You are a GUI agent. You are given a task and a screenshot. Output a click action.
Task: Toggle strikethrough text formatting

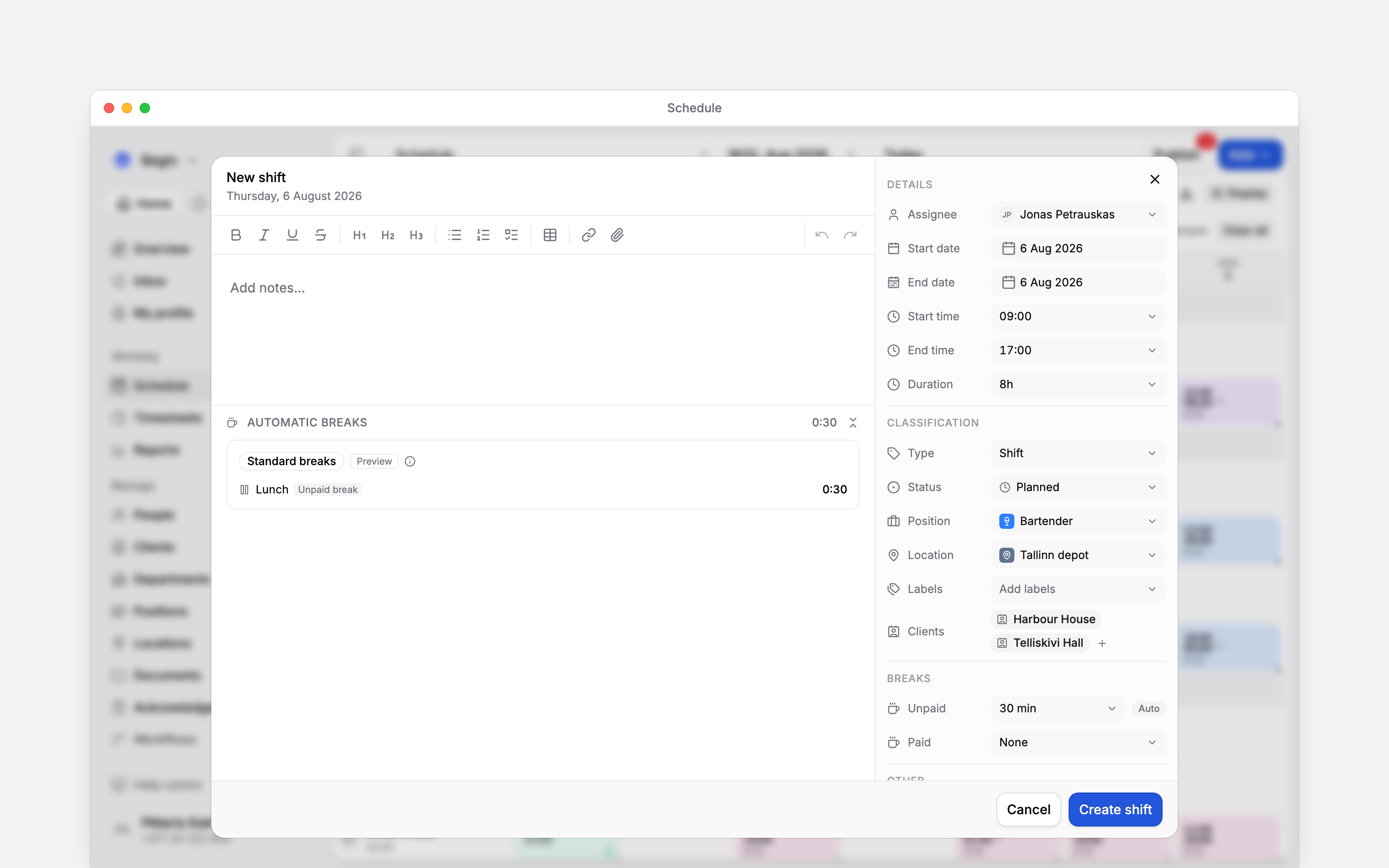pyautogui.click(x=321, y=235)
